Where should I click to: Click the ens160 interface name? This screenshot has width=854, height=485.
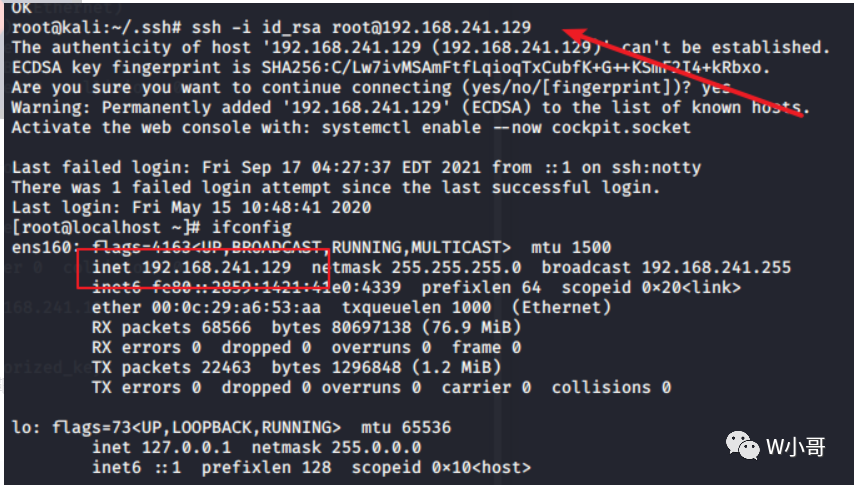coord(42,248)
